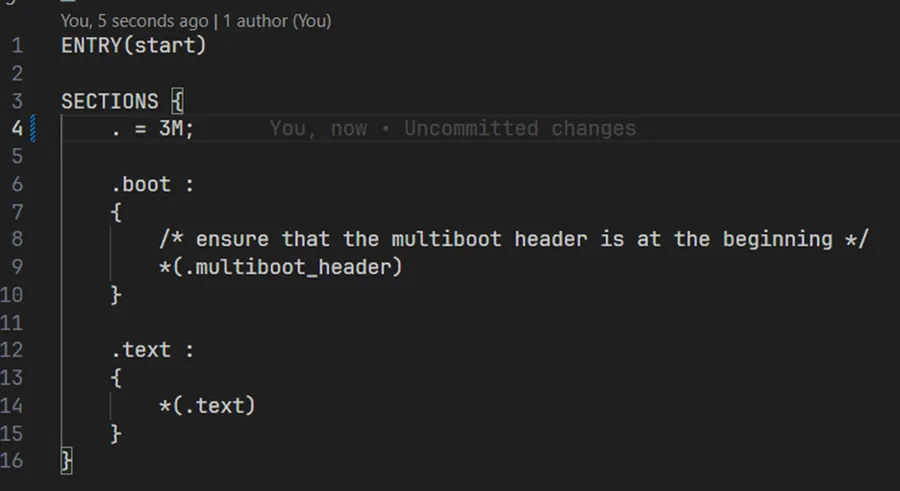Click the inline blame text 'Uncommitted changes'
This screenshot has width=900, height=491.
tap(520, 128)
